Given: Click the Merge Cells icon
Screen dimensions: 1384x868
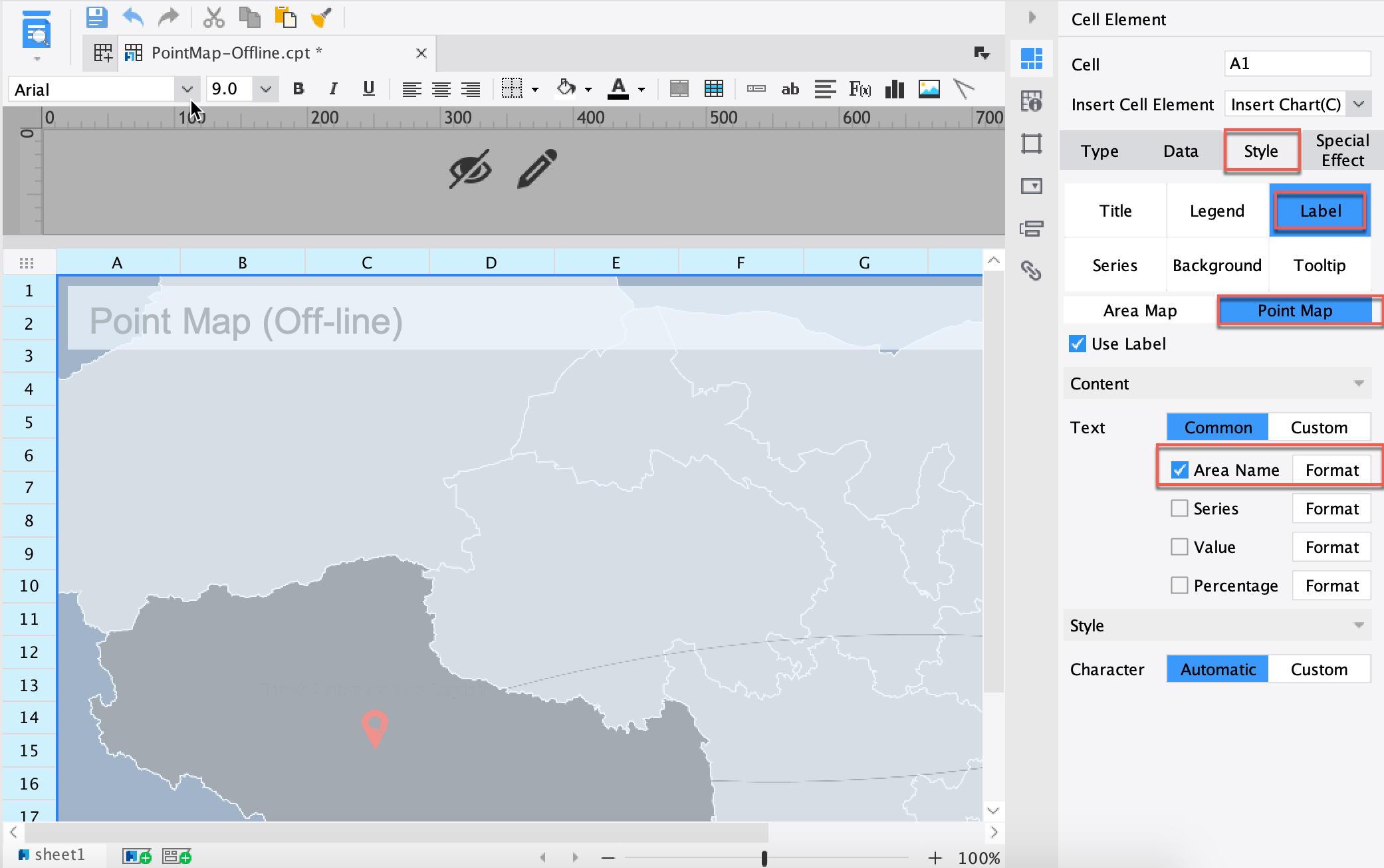Looking at the screenshot, I should [x=679, y=88].
